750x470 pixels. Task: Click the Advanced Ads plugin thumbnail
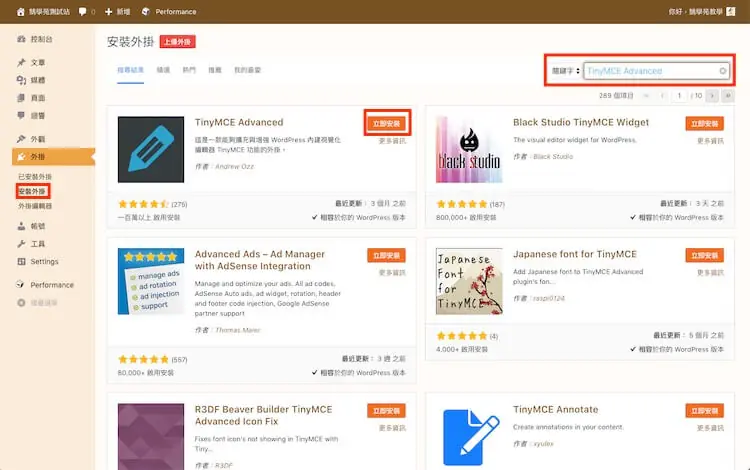[x=151, y=281]
